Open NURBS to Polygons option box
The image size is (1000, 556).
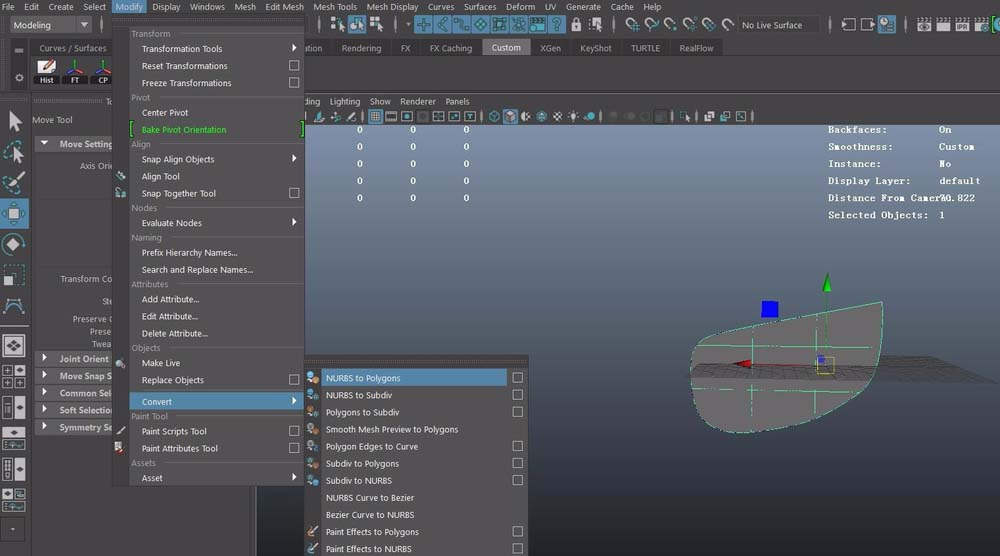517,378
